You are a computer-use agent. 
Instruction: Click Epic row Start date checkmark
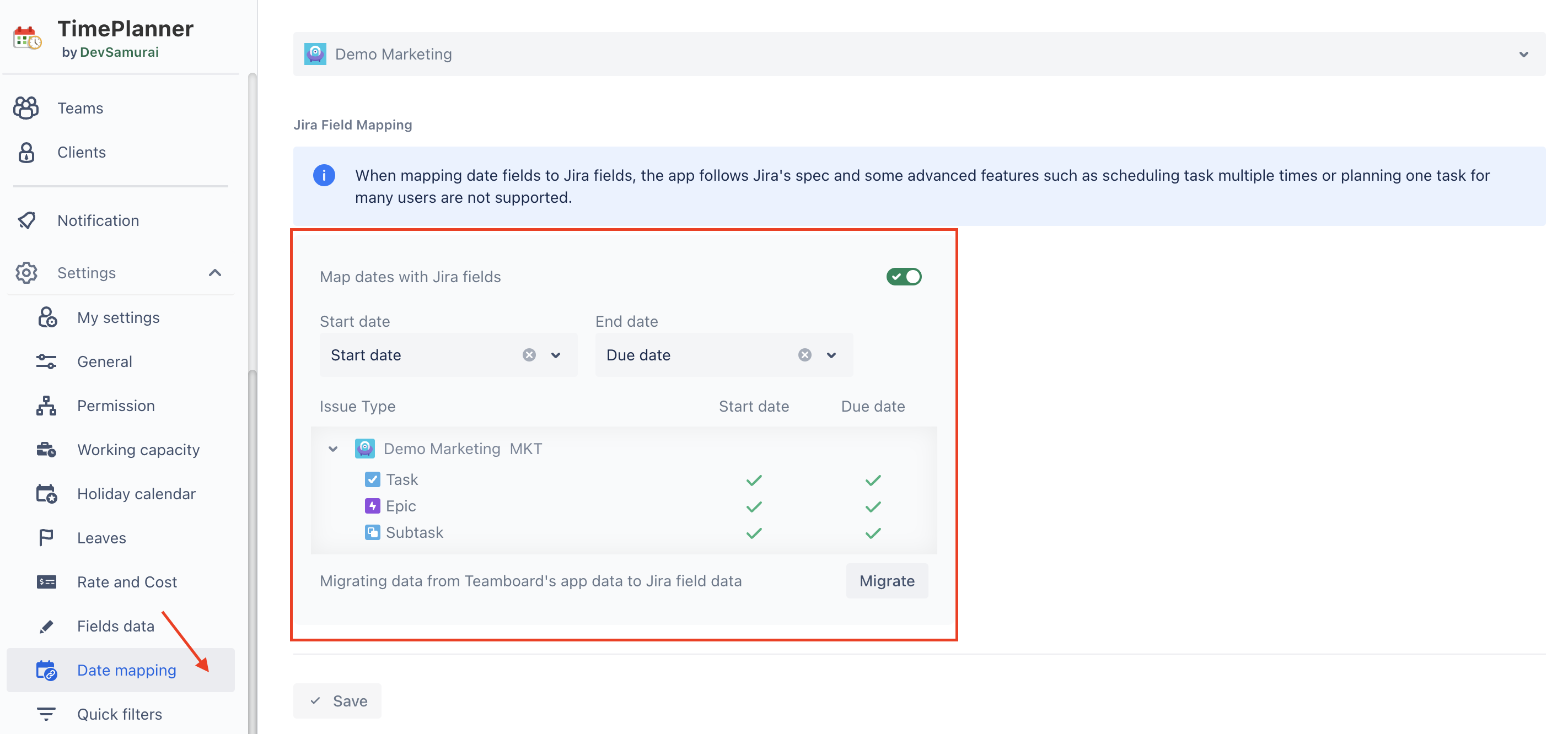pyautogui.click(x=754, y=506)
